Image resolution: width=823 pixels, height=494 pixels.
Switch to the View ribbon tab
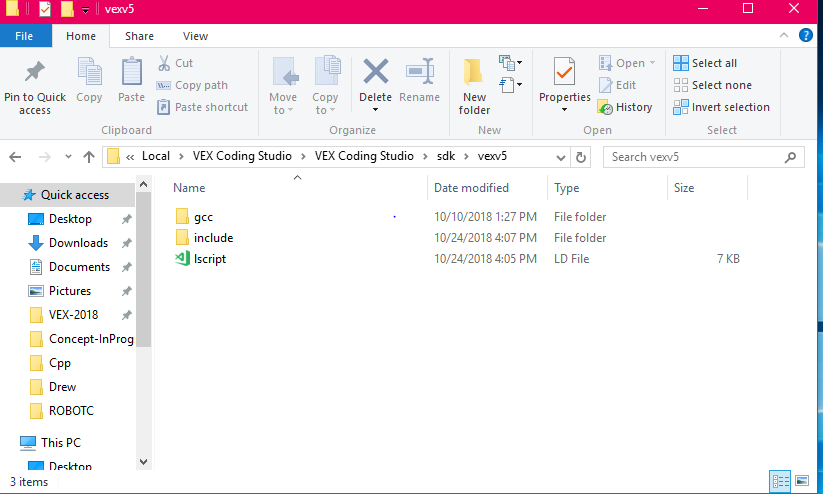pyautogui.click(x=195, y=36)
